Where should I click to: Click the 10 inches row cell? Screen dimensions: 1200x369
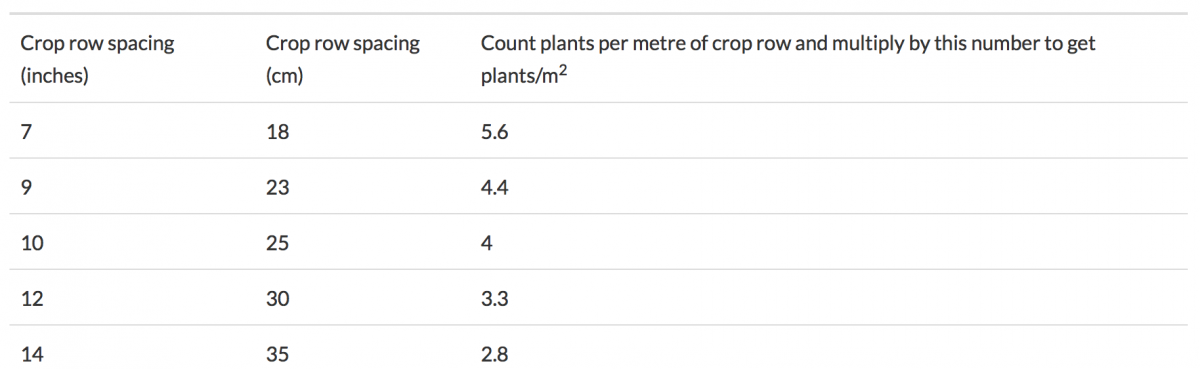[32, 242]
